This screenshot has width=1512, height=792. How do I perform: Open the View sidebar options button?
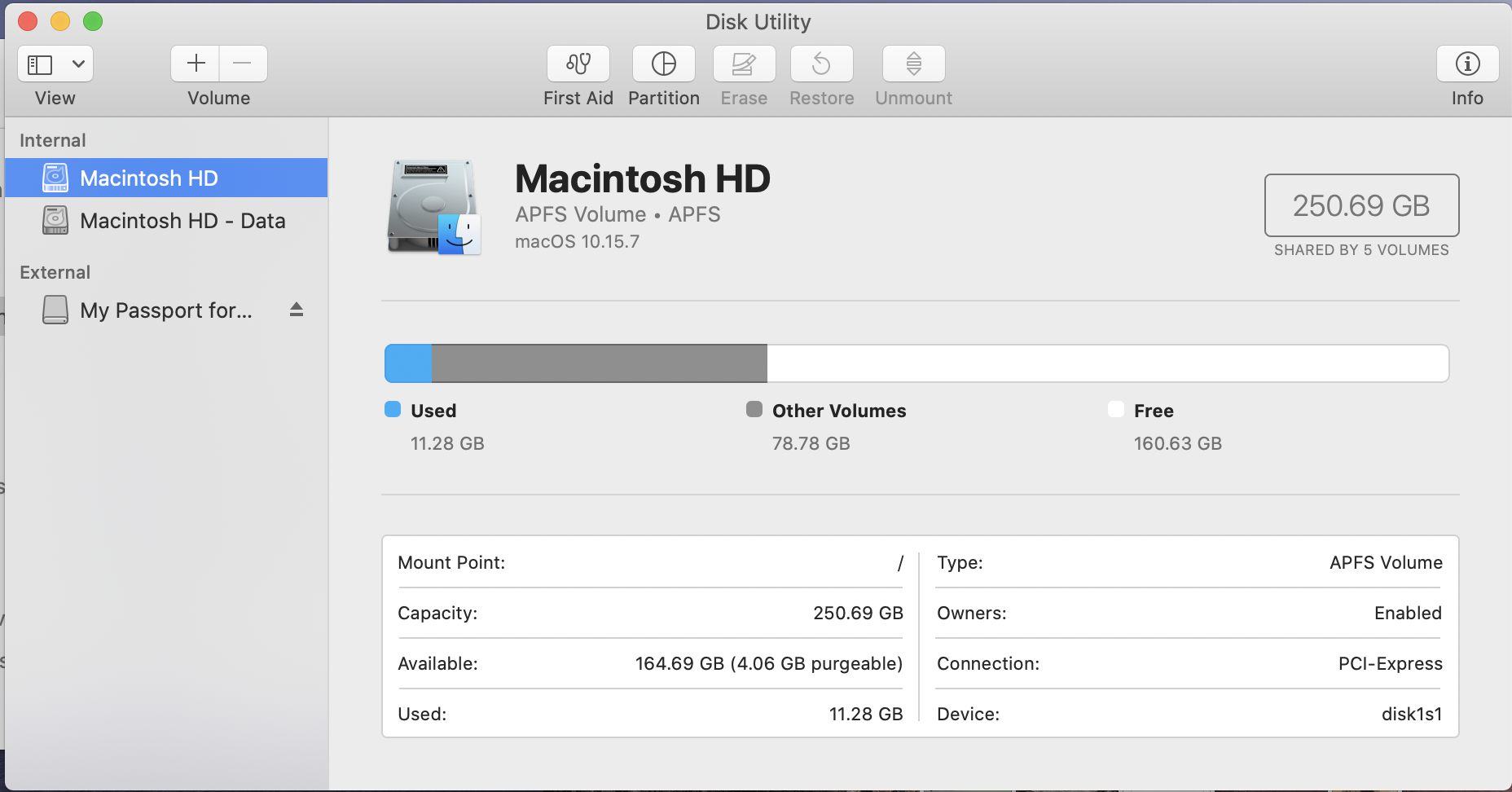click(55, 64)
